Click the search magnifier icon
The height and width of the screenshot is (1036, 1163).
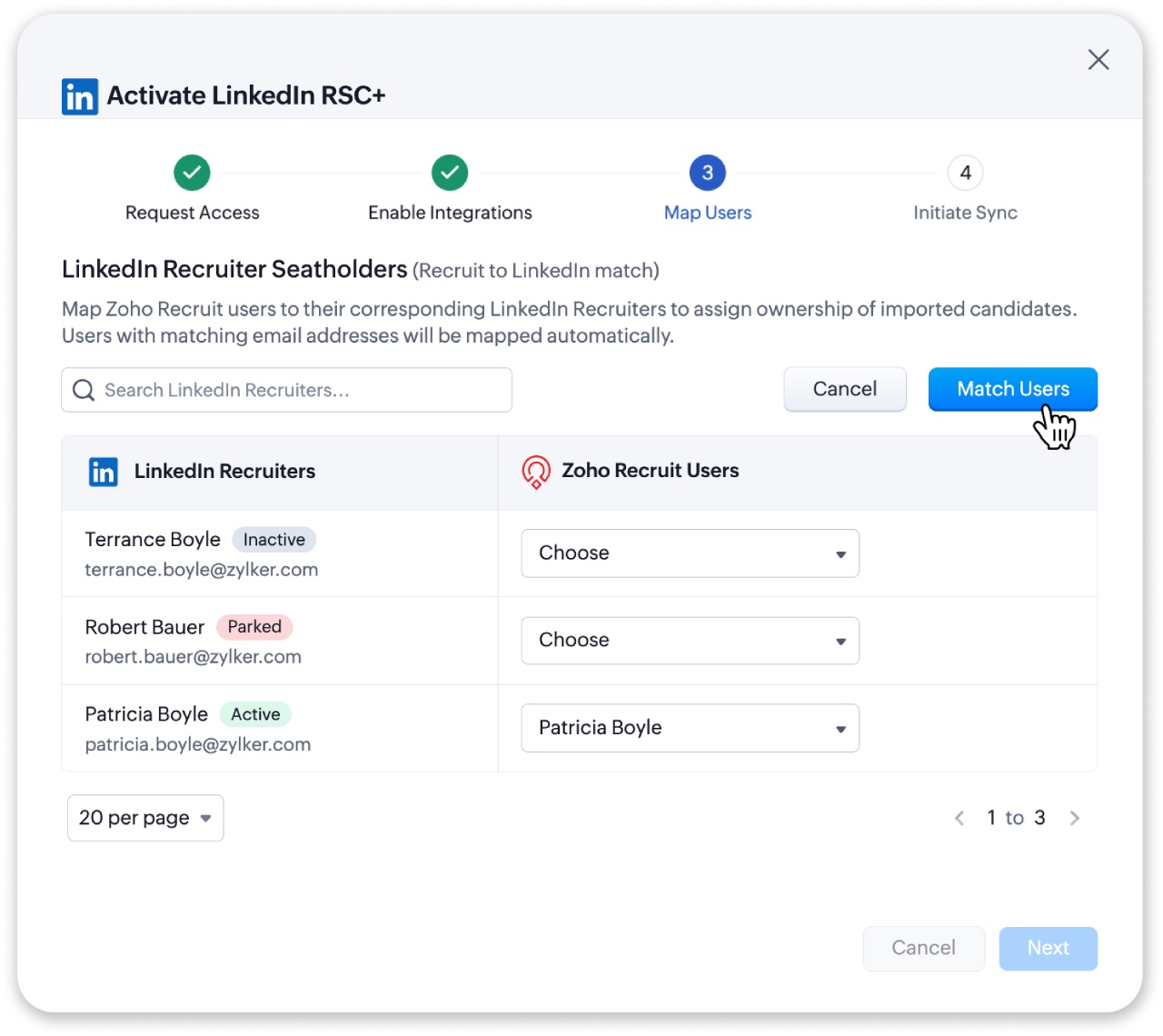point(84,390)
